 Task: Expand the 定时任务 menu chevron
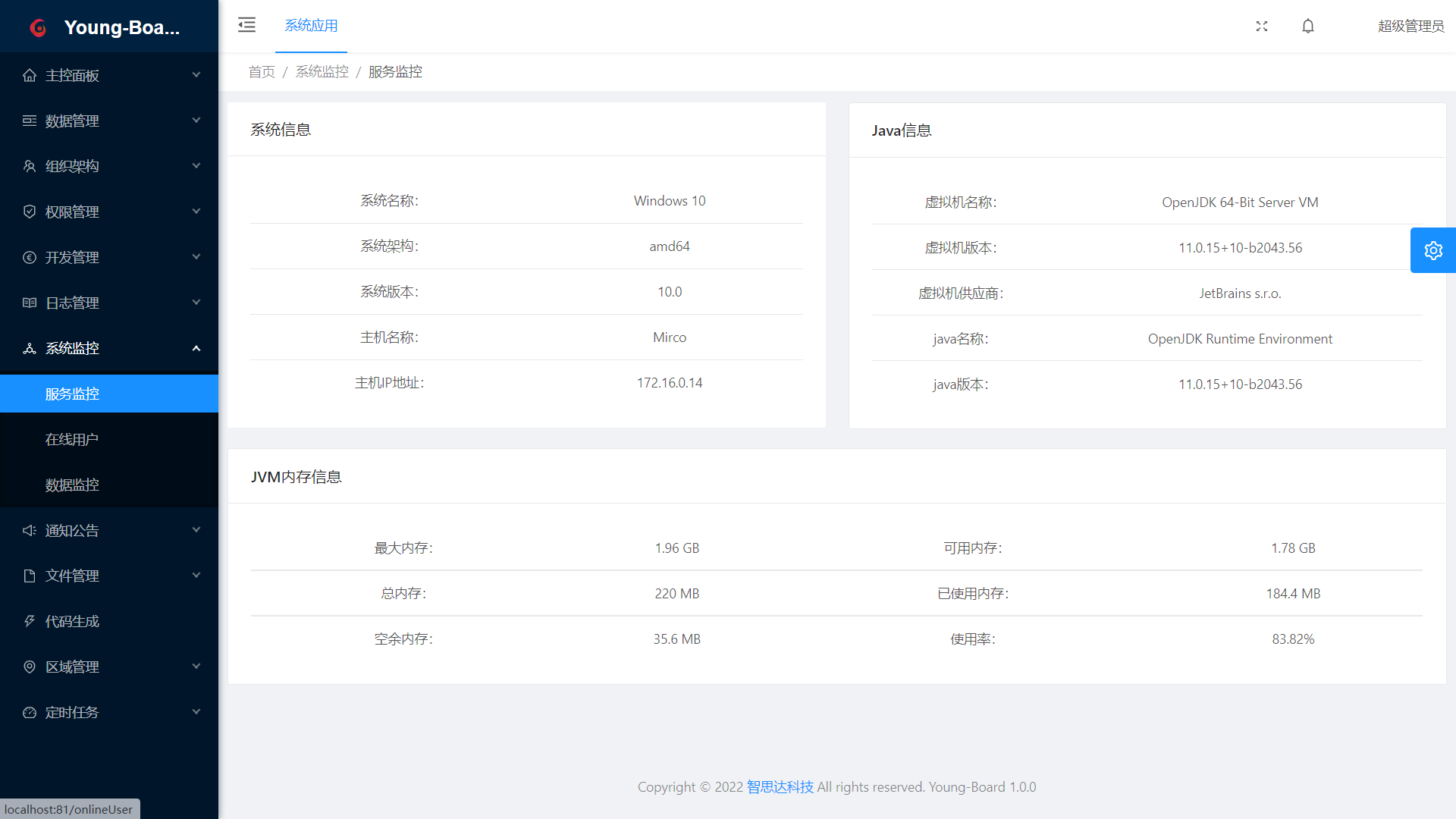[196, 712]
